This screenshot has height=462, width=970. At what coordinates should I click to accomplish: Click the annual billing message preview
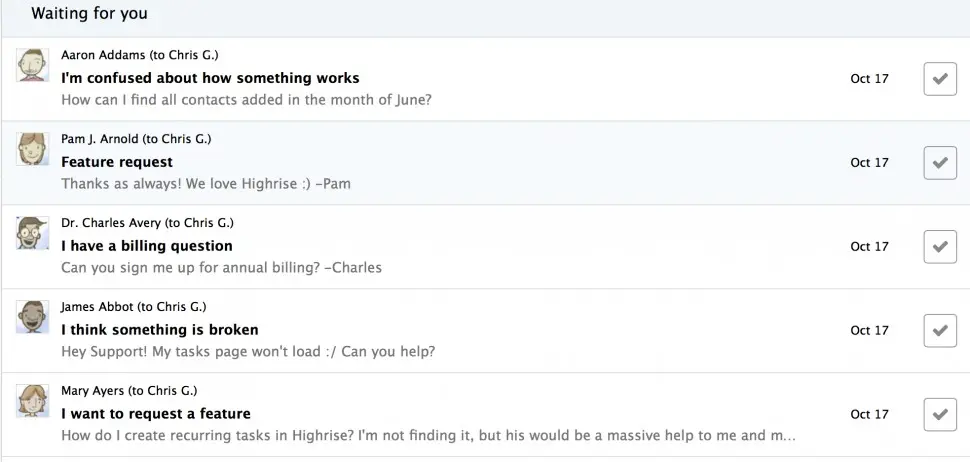click(x=221, y=268)
